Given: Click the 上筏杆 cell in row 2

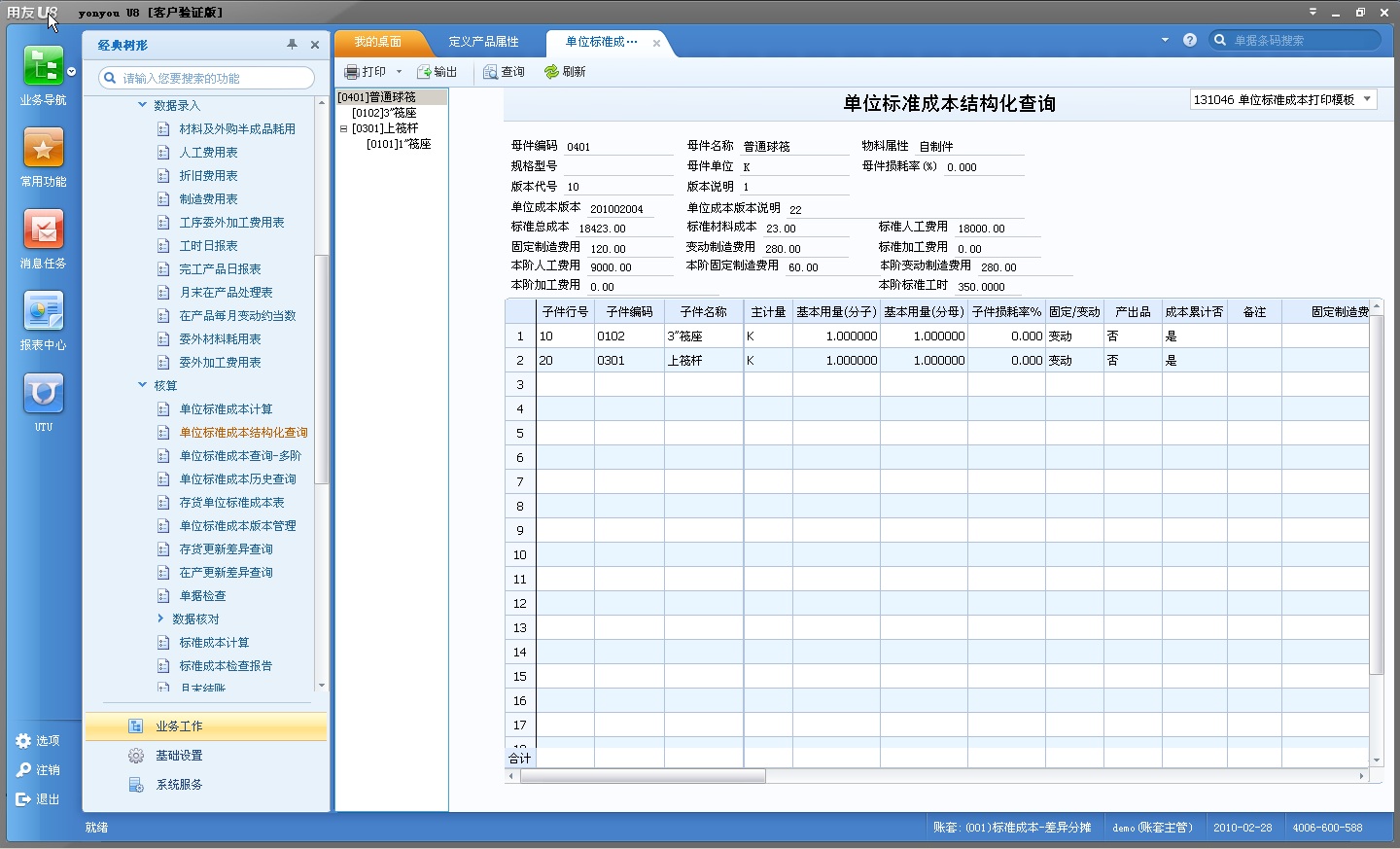Looking at the screenshot, I should point(703,360).
